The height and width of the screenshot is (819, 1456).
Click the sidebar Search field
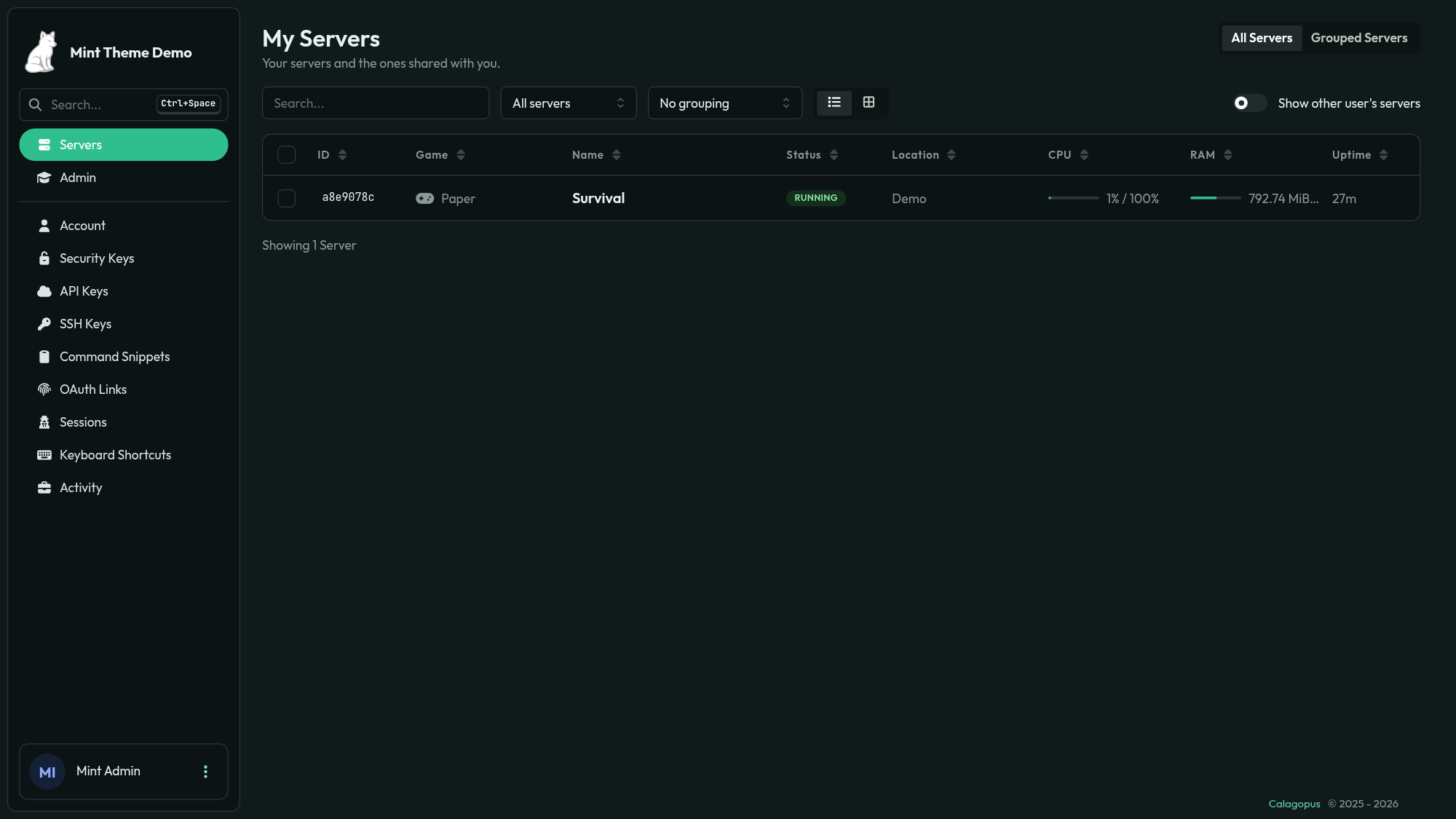tap(124, 105)
